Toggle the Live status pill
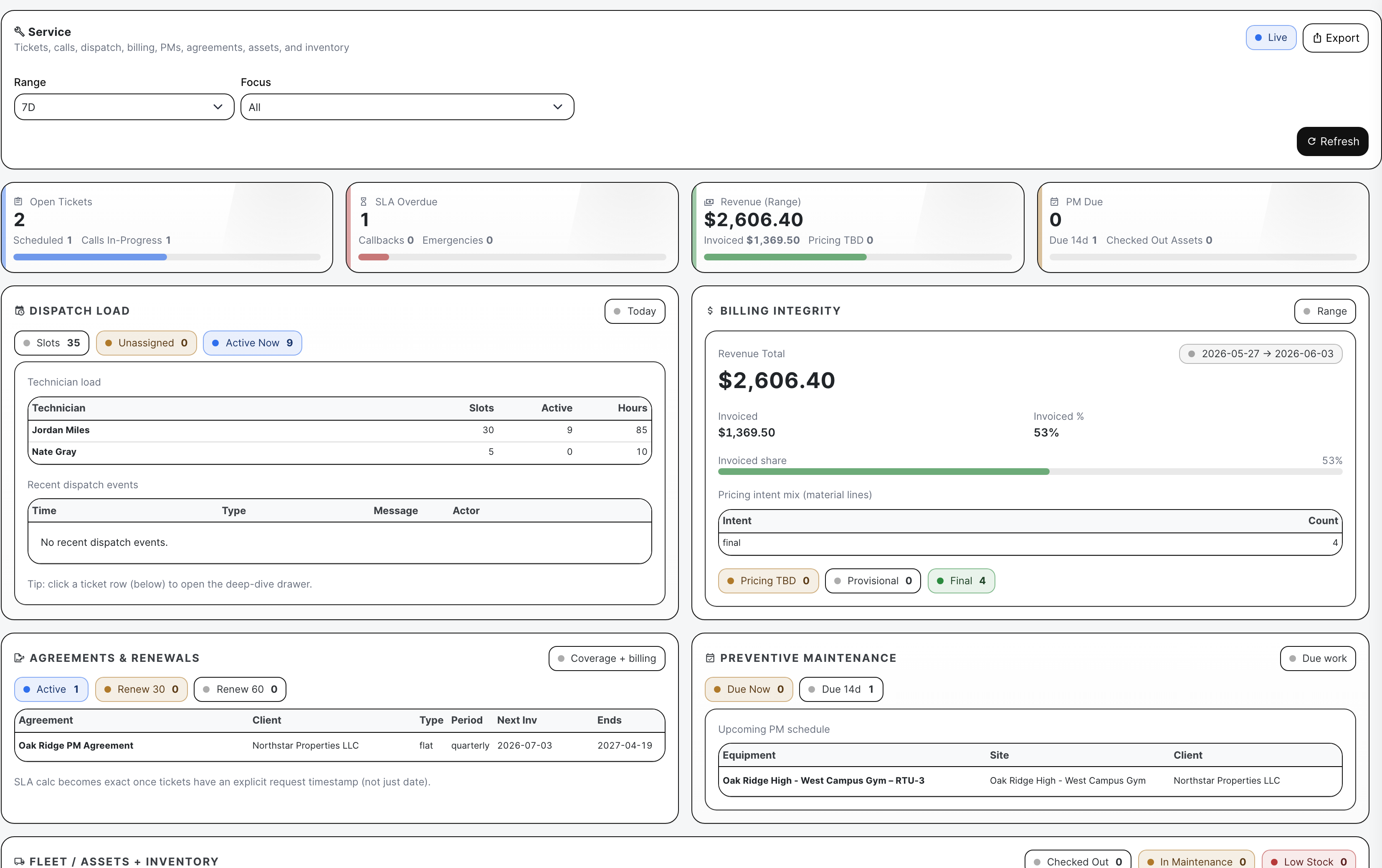The image size is (1382, 868). pos(1271,37)
